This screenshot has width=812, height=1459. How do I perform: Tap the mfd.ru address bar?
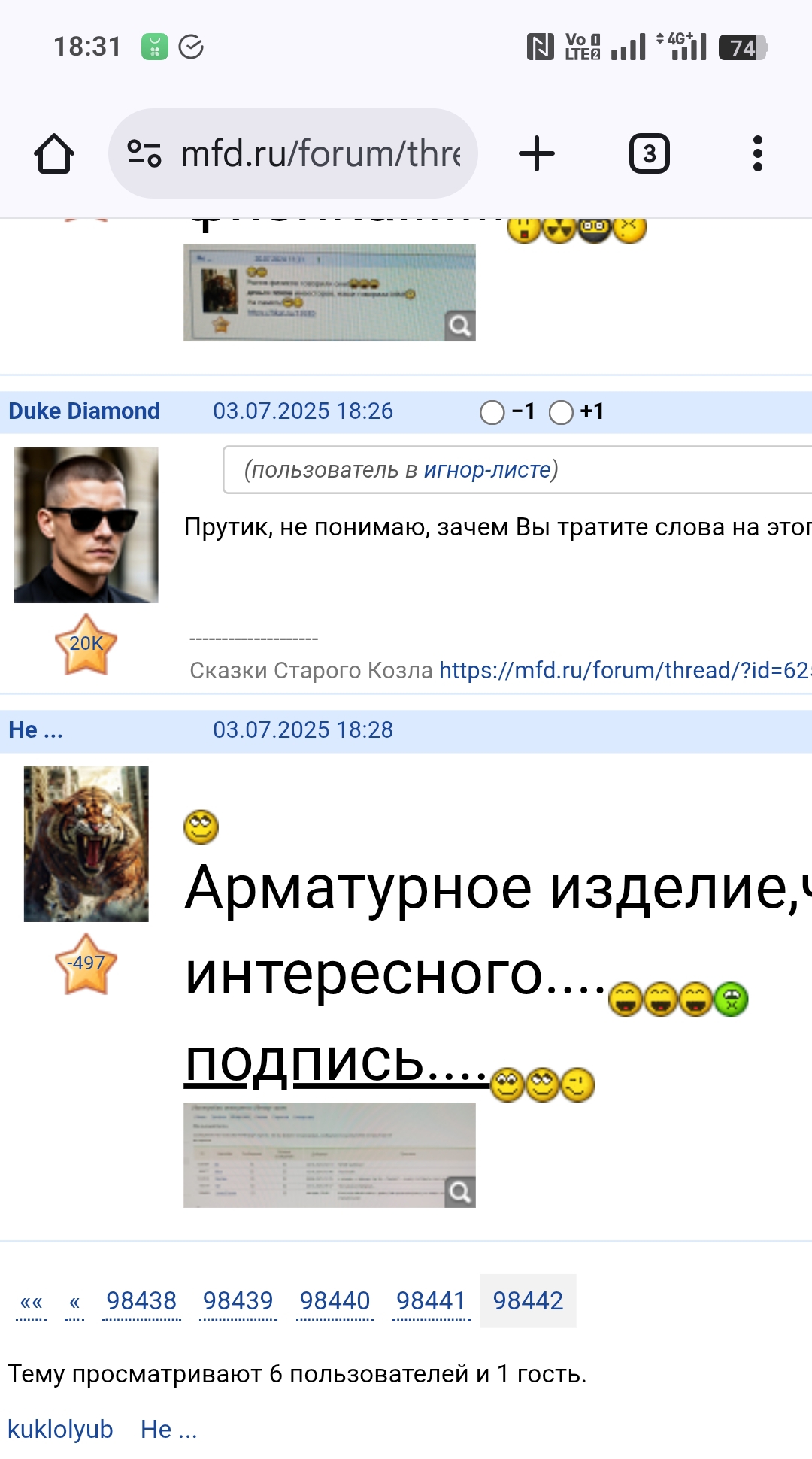pyautogui.click(x=293, y=153)
